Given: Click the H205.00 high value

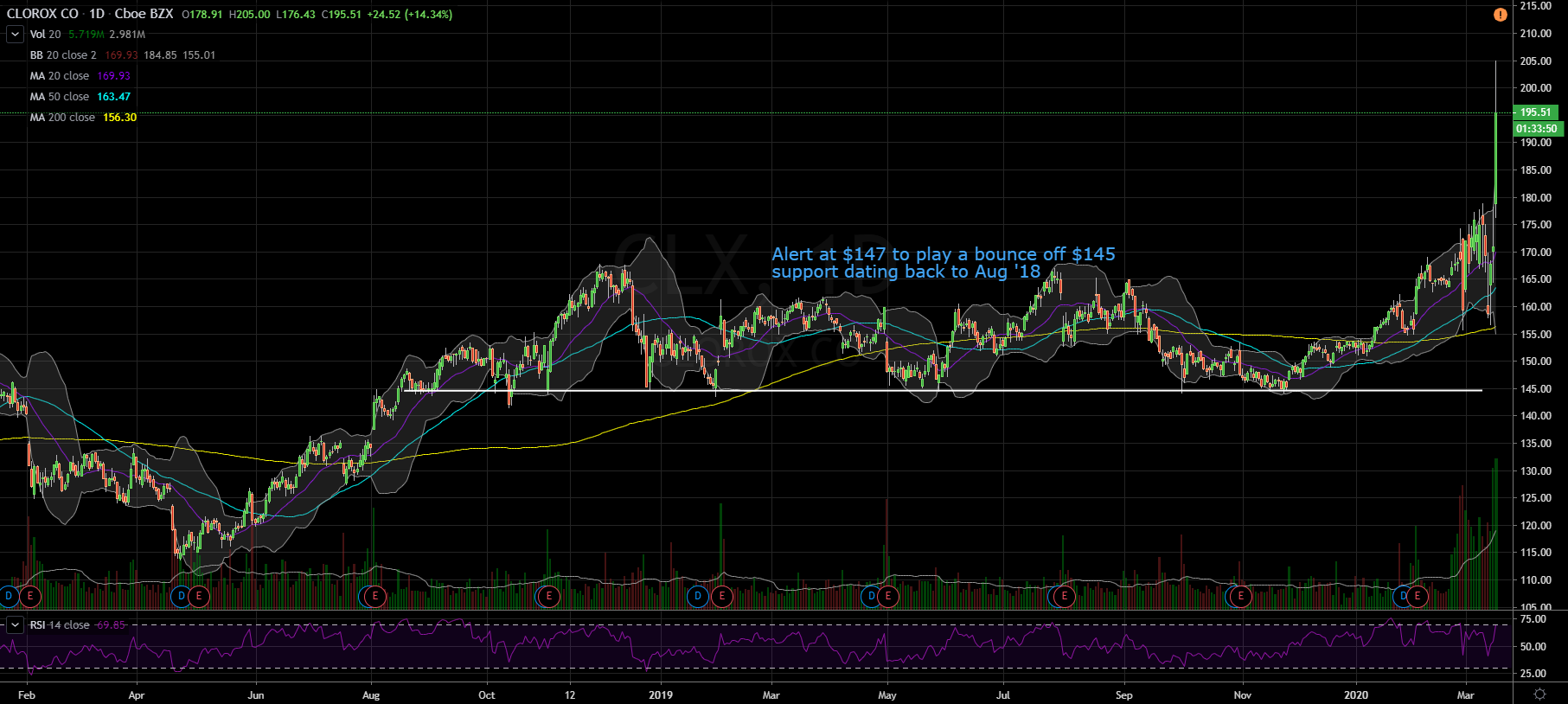Looking at the screenshot, I should [249, 15].
